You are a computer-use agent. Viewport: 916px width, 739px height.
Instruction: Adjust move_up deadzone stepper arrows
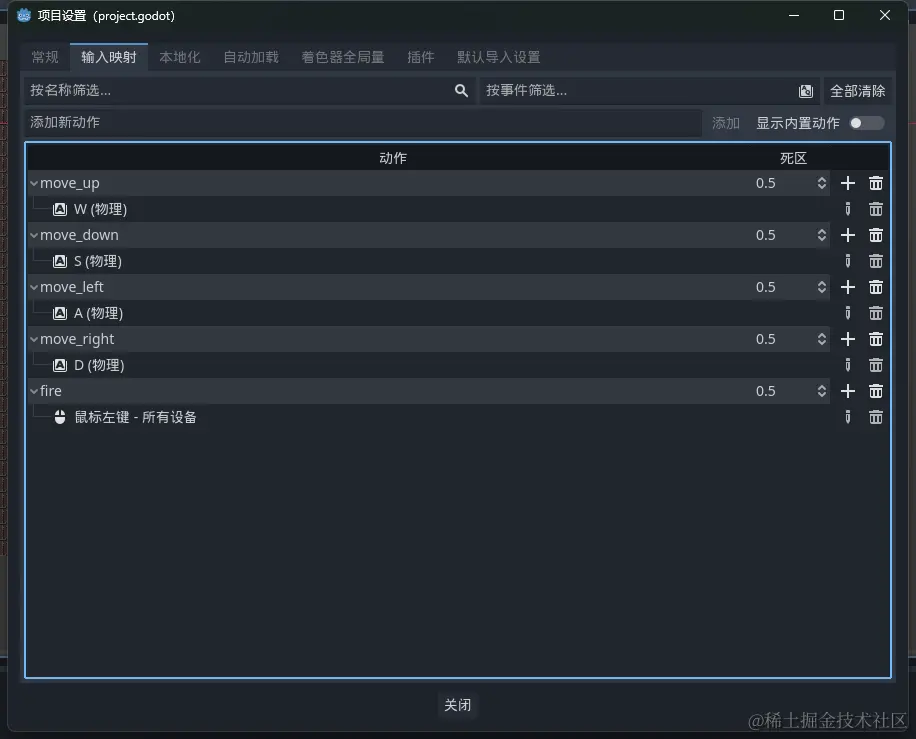pos(821,183)
